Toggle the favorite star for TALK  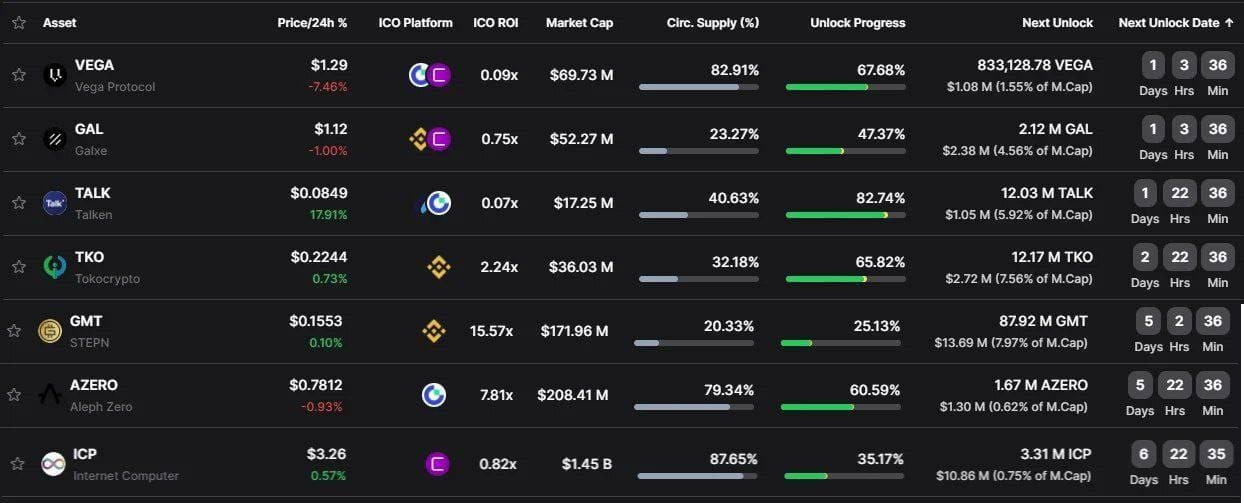(18, 203)
